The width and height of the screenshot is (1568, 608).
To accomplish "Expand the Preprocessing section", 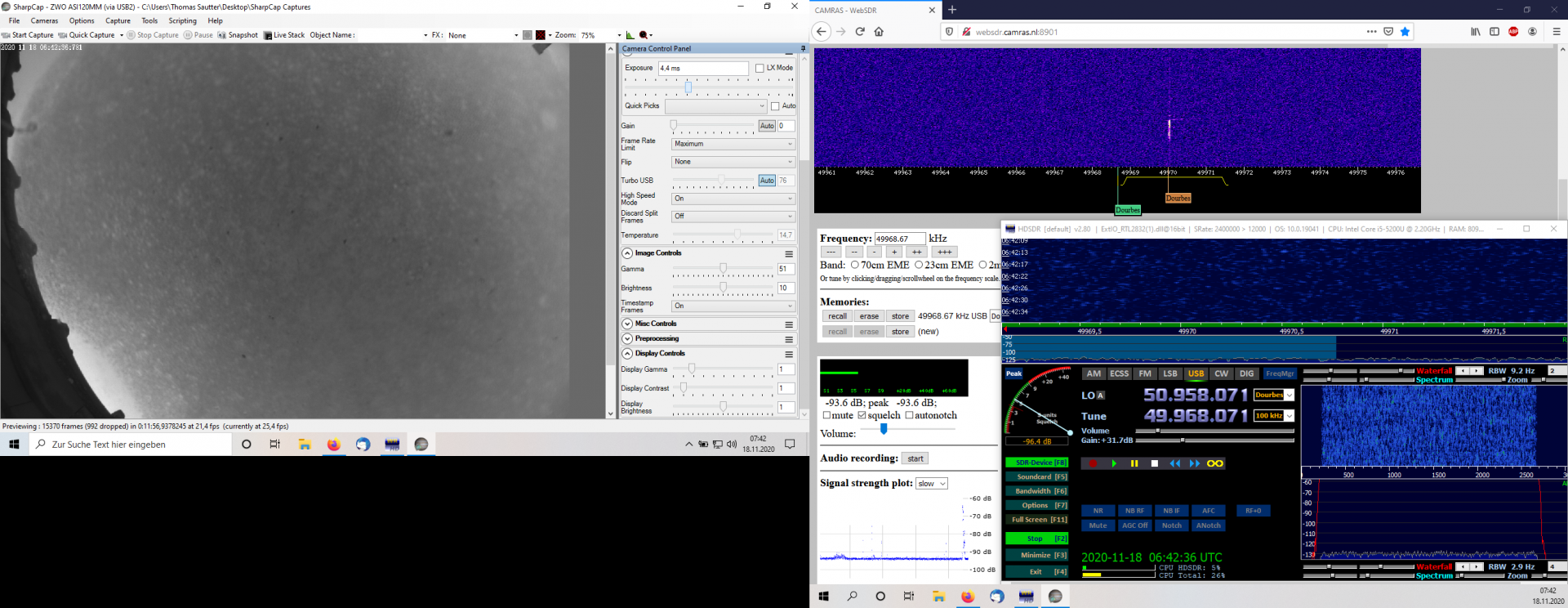I will tap(627, 338).
